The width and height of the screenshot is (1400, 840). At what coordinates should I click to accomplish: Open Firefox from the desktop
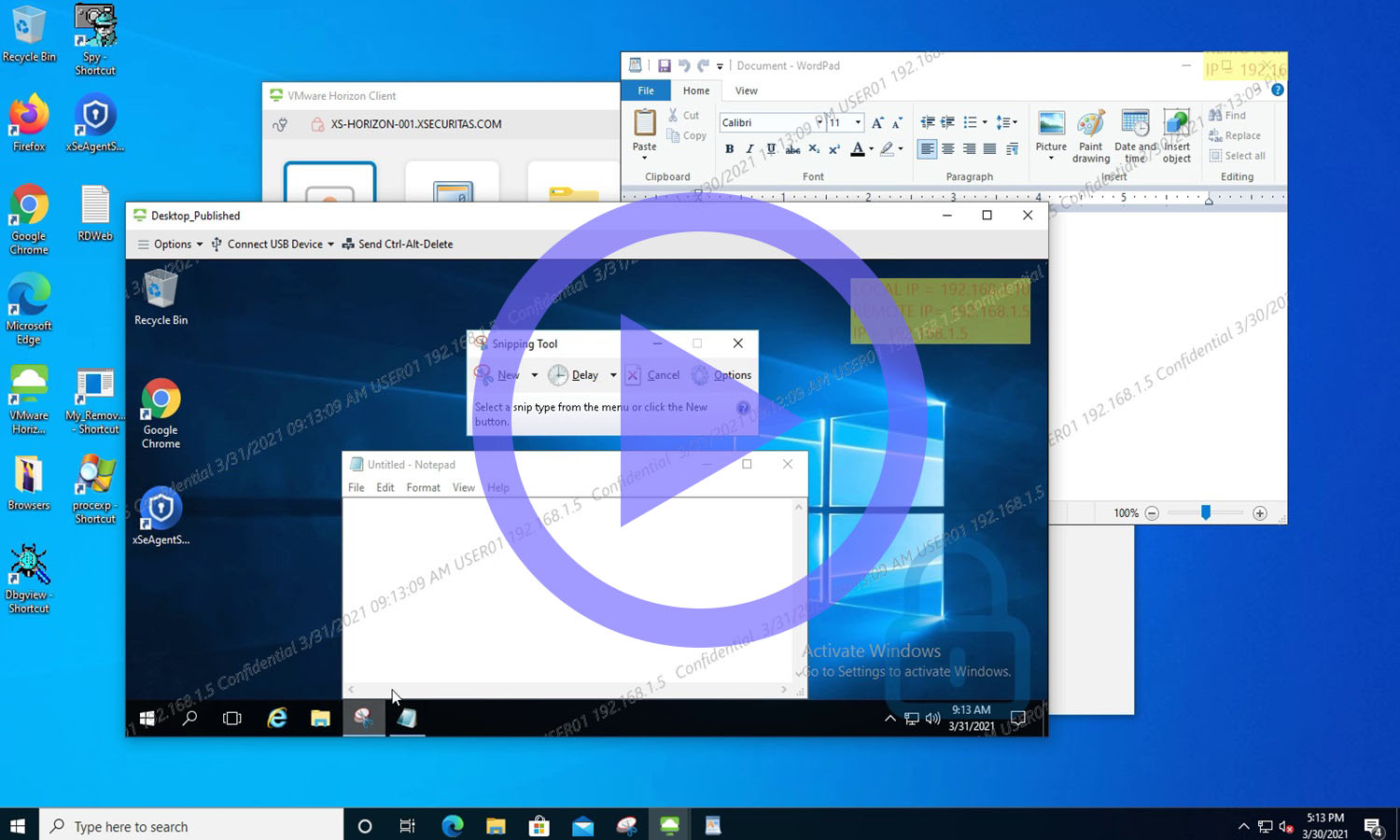point(29,118)
